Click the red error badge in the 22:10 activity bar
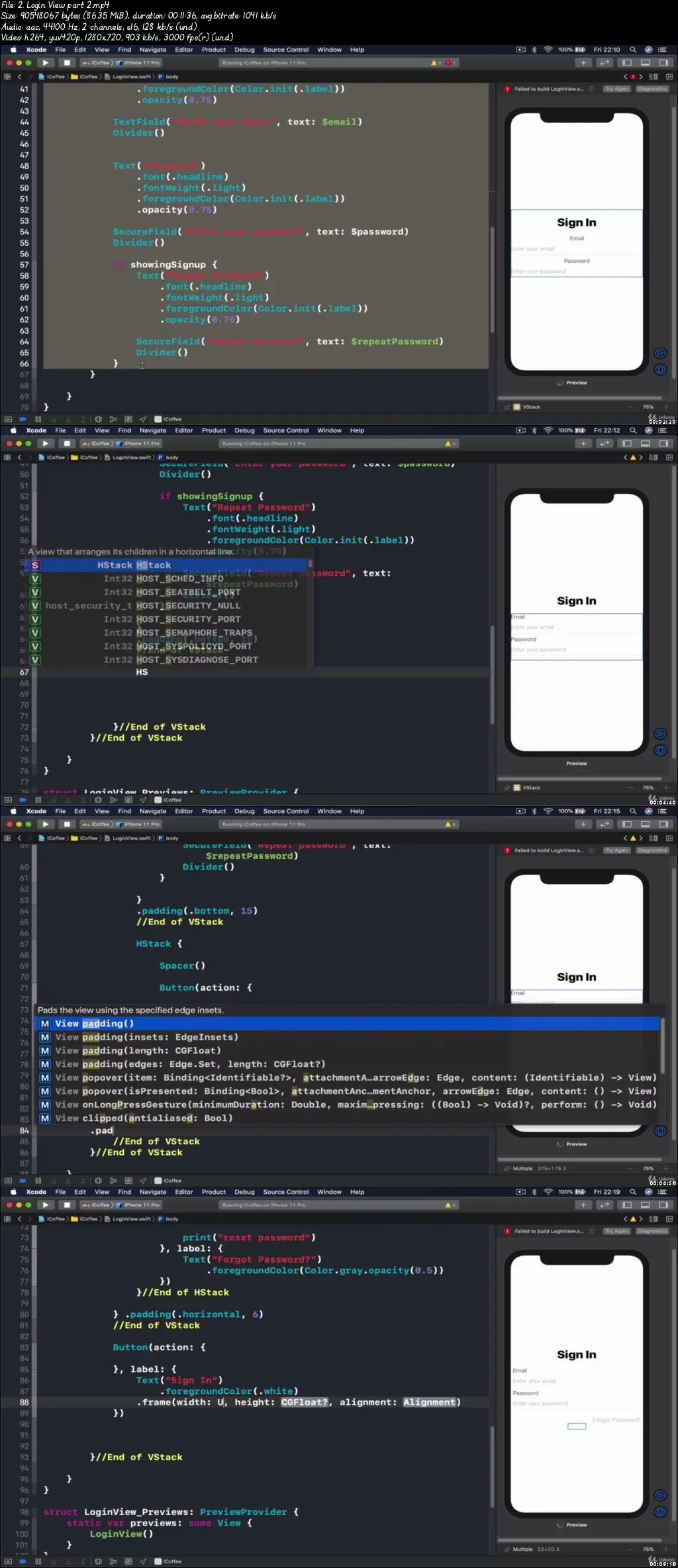 [448, 63]
